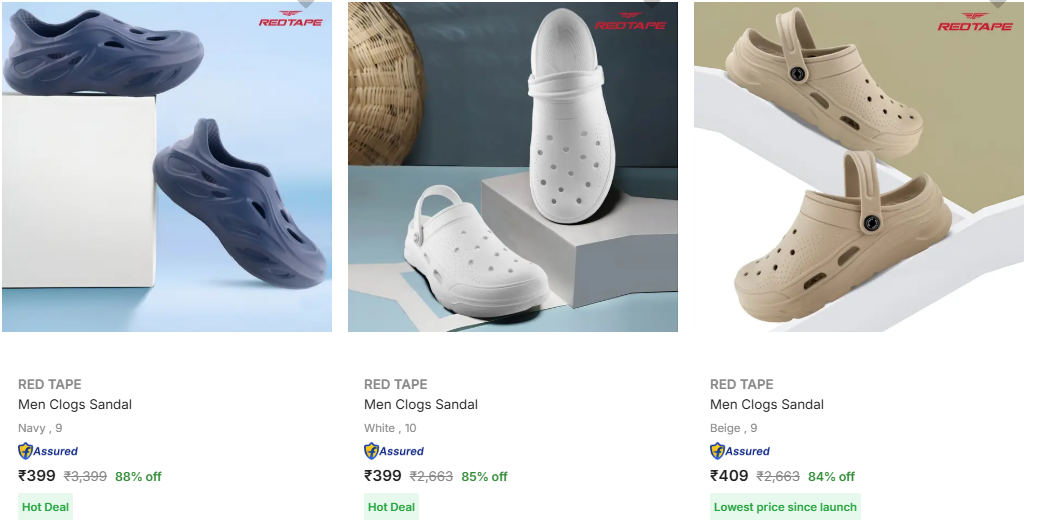
Task: Click RED TAPE brand name above Navy listing
Action: (50, 384)
